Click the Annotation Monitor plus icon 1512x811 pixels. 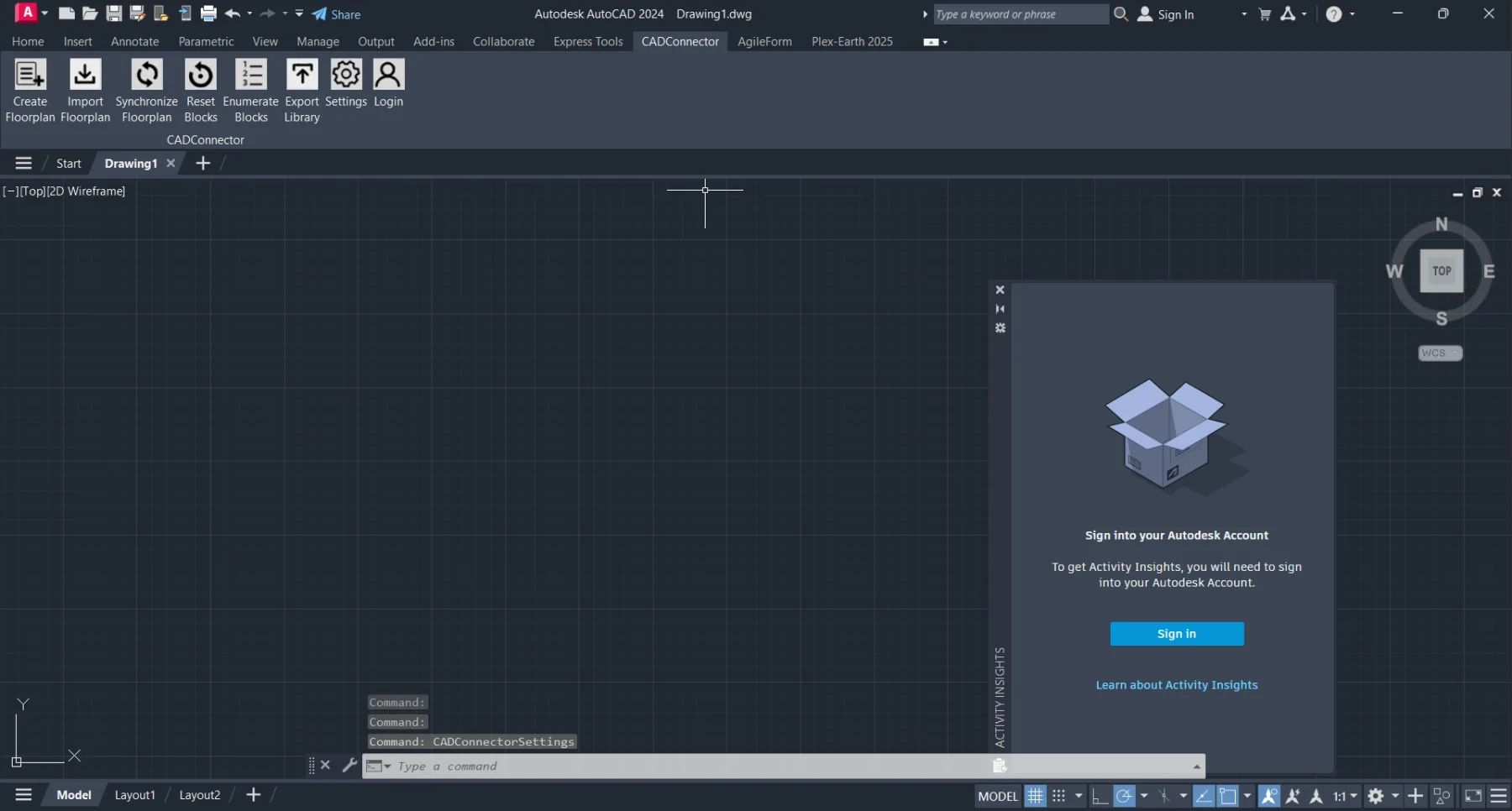[x=1415, y=796]
